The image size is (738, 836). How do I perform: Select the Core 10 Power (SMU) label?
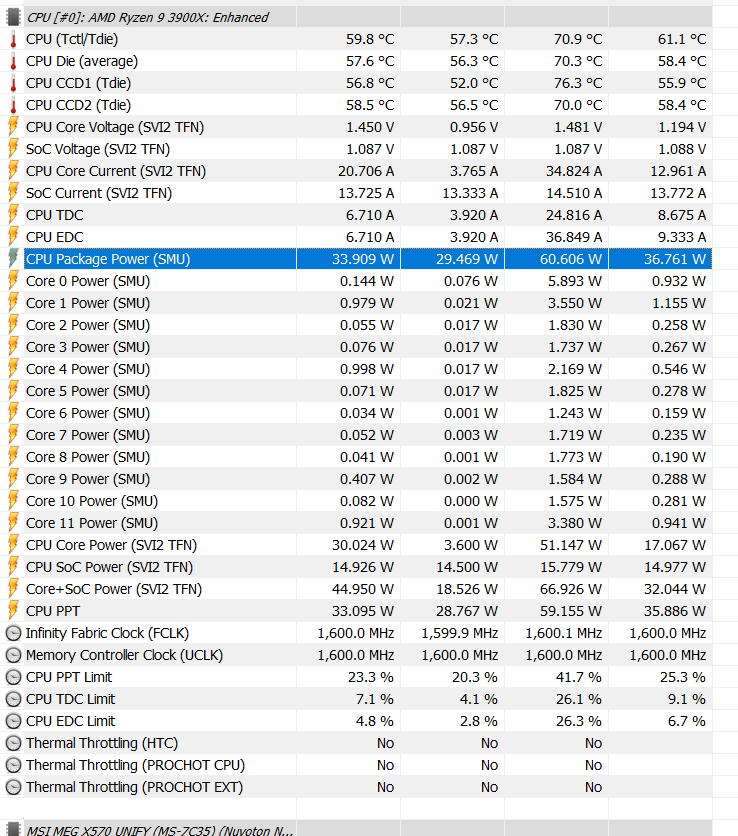[x=92, y=501]
